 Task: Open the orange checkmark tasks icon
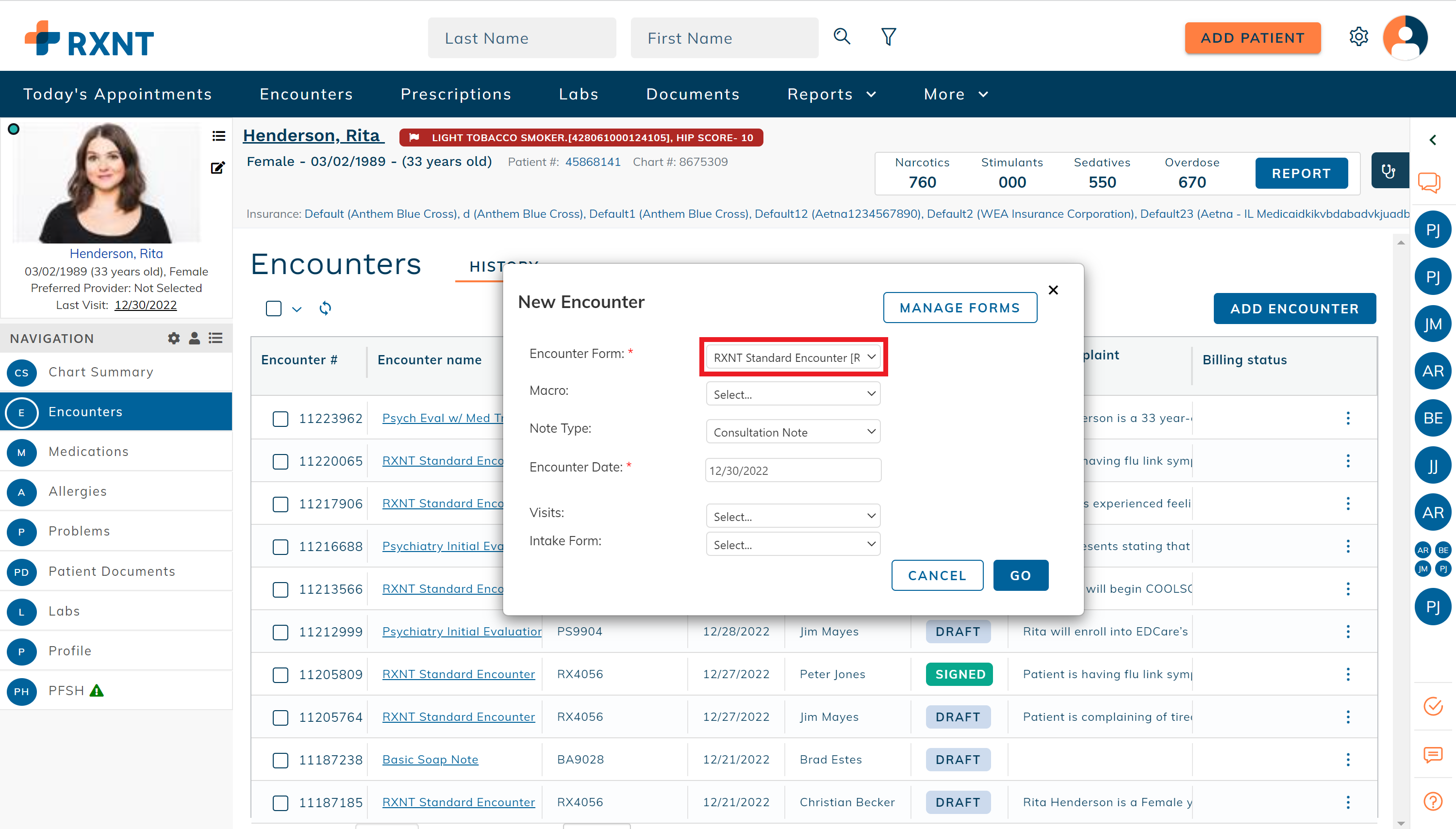point(1433,707)
